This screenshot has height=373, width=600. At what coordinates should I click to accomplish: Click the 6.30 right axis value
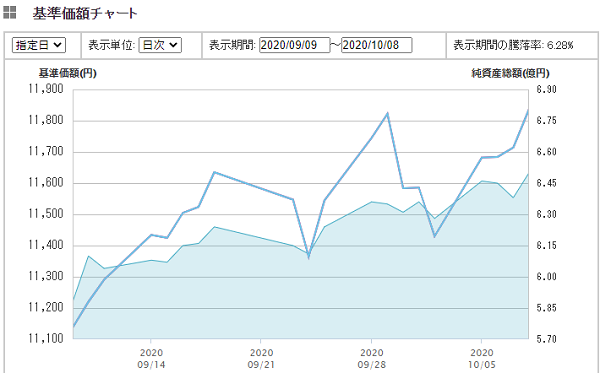[x=546, y=214]
